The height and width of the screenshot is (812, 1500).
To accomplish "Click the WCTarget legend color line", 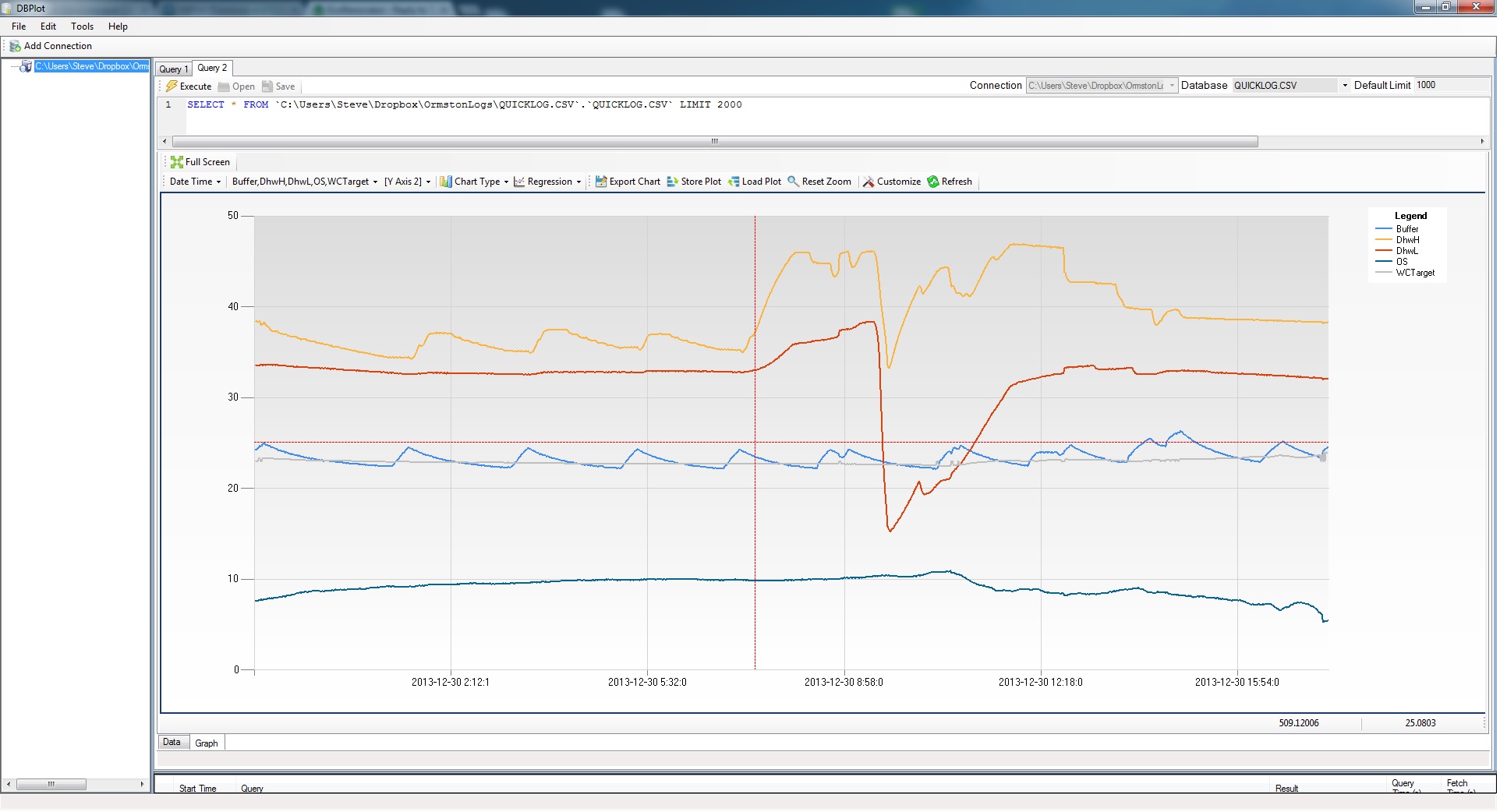I will click(x=1384, y=273).
